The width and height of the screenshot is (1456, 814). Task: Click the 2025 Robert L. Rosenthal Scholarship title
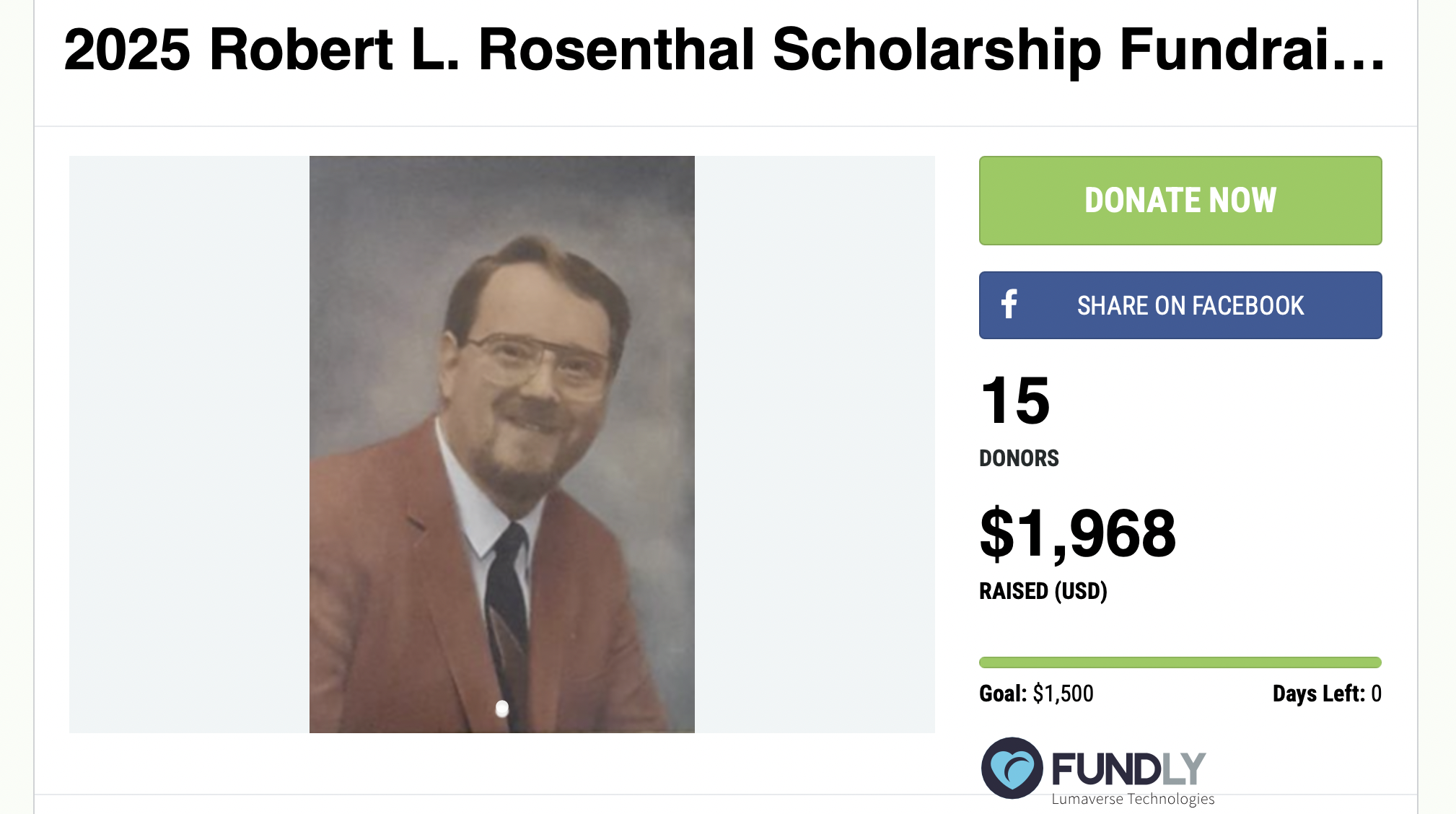tap(724, 51)
